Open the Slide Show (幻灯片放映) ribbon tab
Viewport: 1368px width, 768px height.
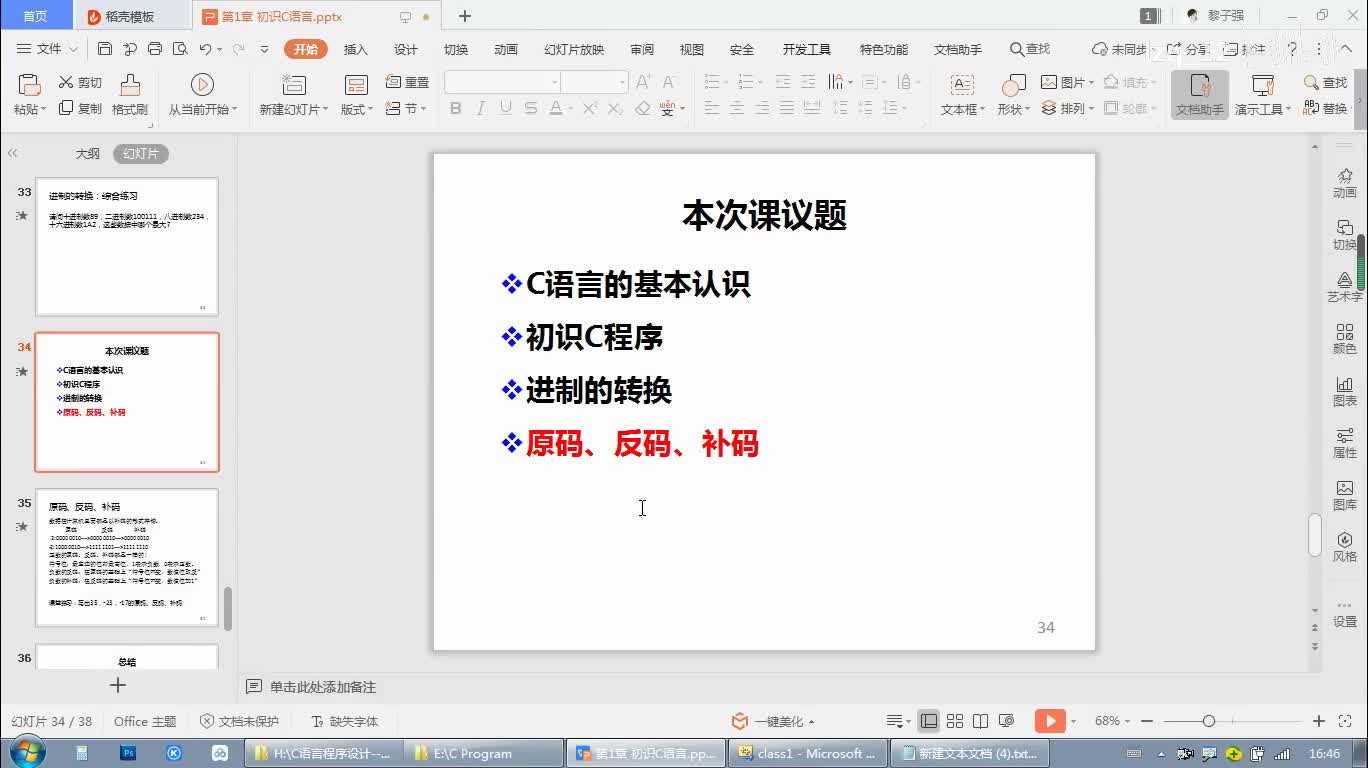[574, 49]
